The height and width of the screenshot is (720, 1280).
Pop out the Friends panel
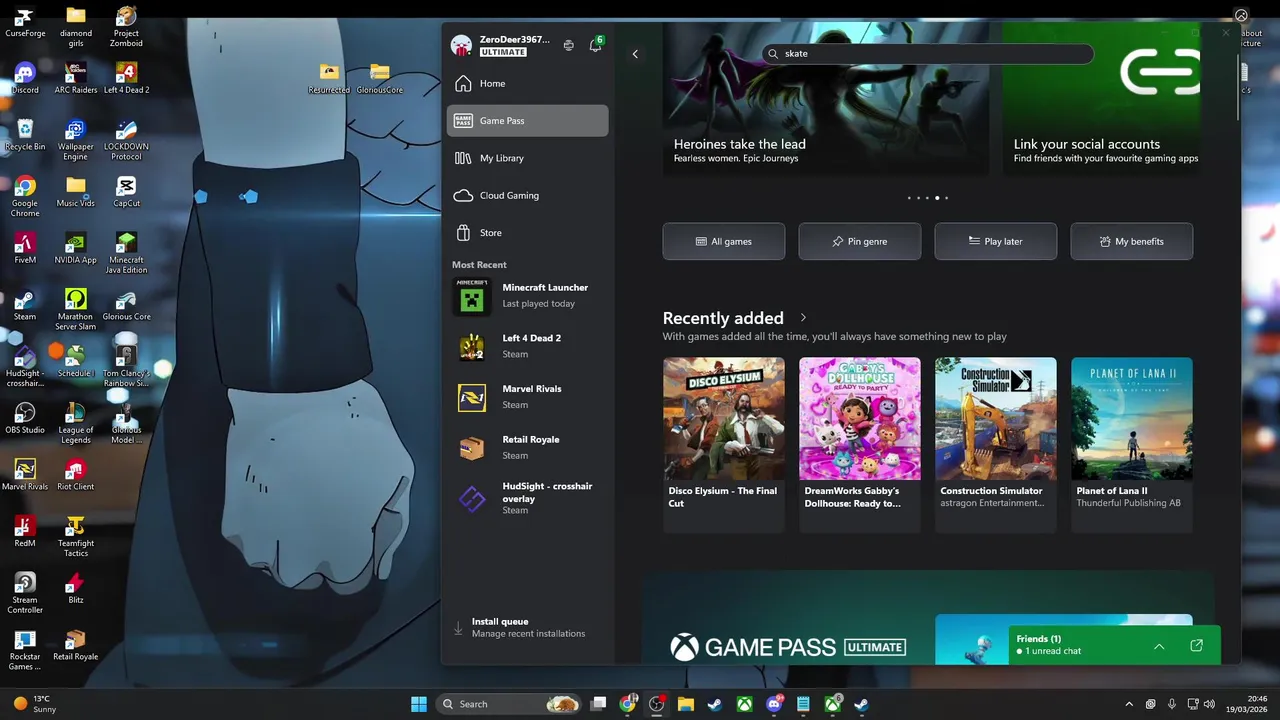pos(1196,646)
